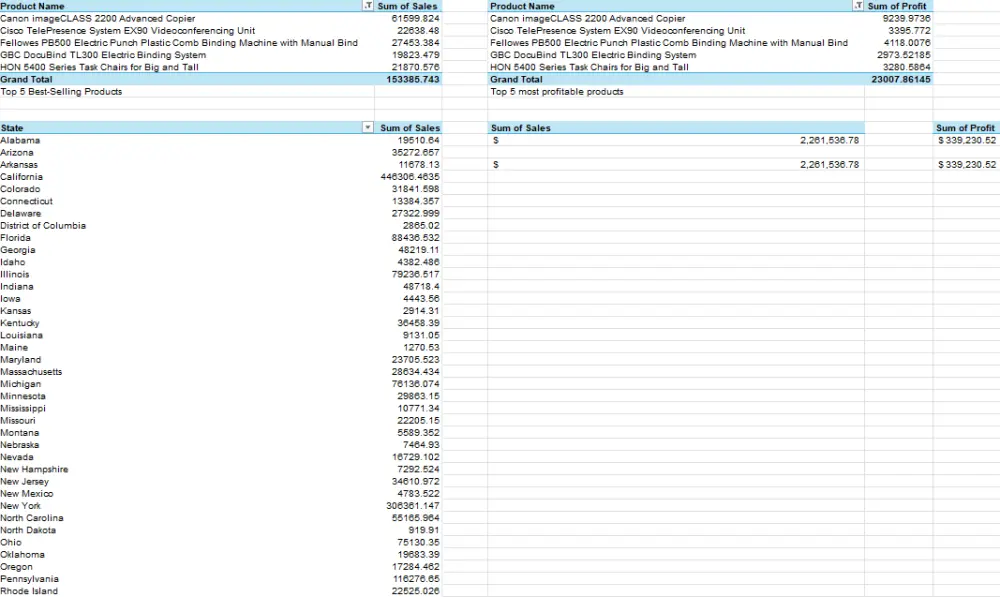Select the 446306.4635 California sales value
Screen dimensions: 1000x597
click(410, 177)
